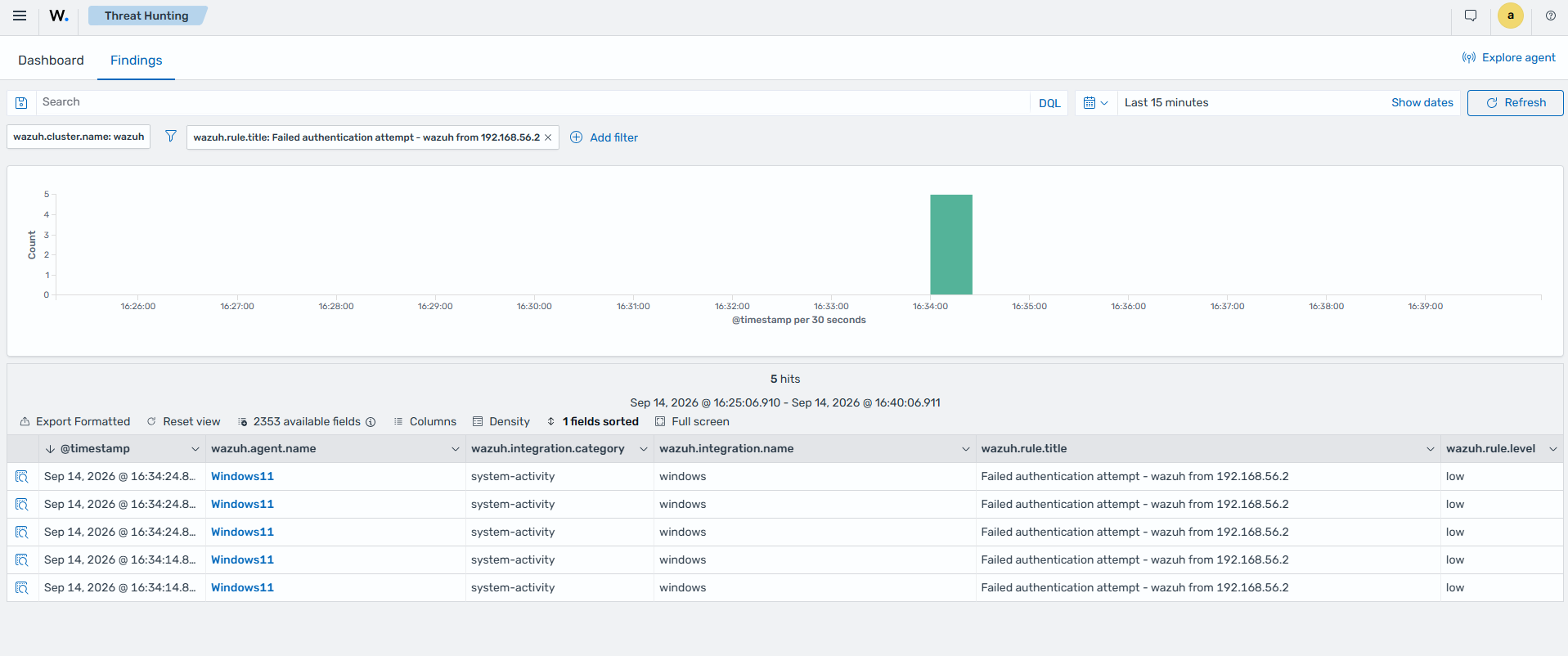1568x656 pixels.
Task: Open the Density display options
Action: point(501,422)
